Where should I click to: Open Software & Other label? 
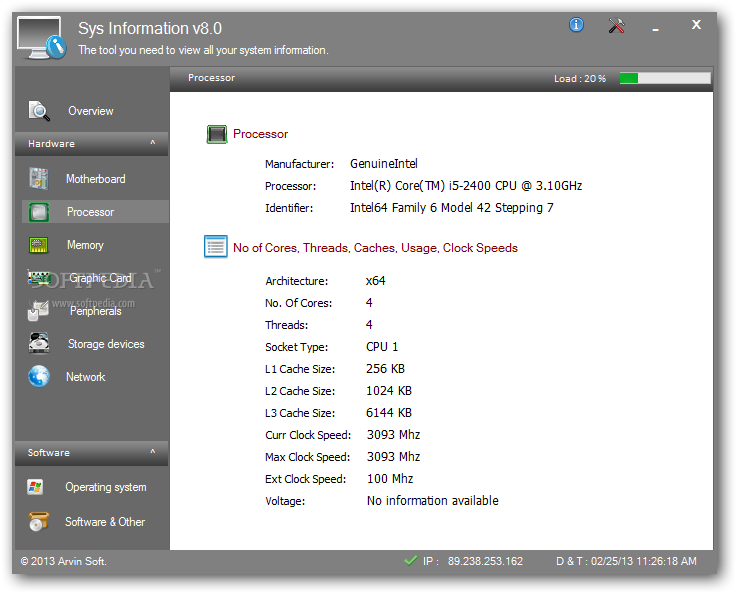point(105,522)
